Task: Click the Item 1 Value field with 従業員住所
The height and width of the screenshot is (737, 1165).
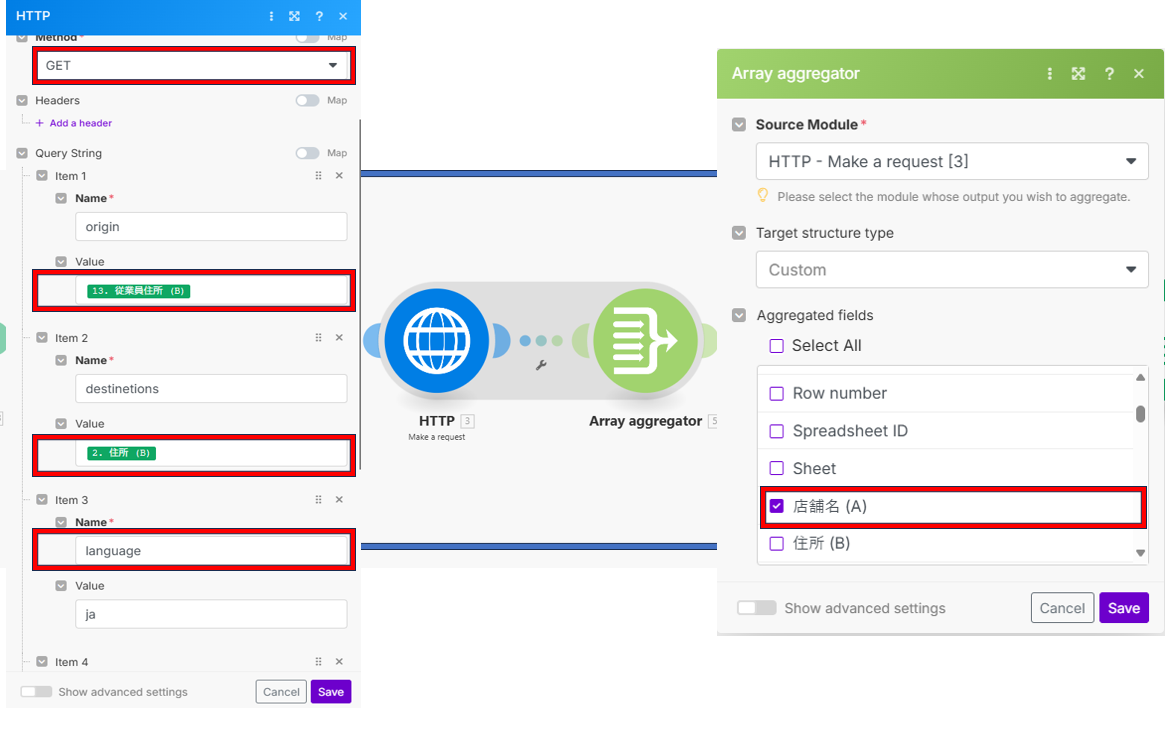Action: pyautogui.click(x=211, y=290)
